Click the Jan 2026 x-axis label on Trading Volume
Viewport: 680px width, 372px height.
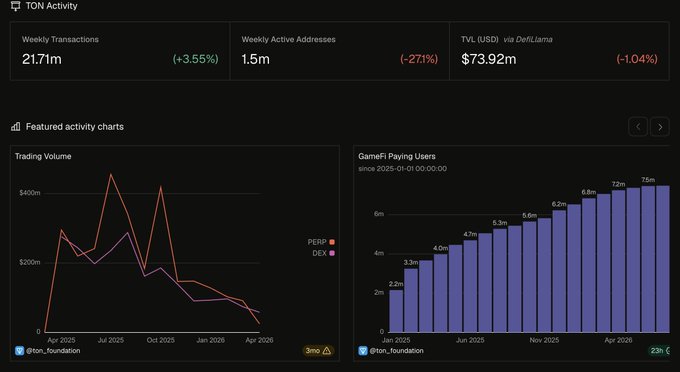click(x=210, y=340)
